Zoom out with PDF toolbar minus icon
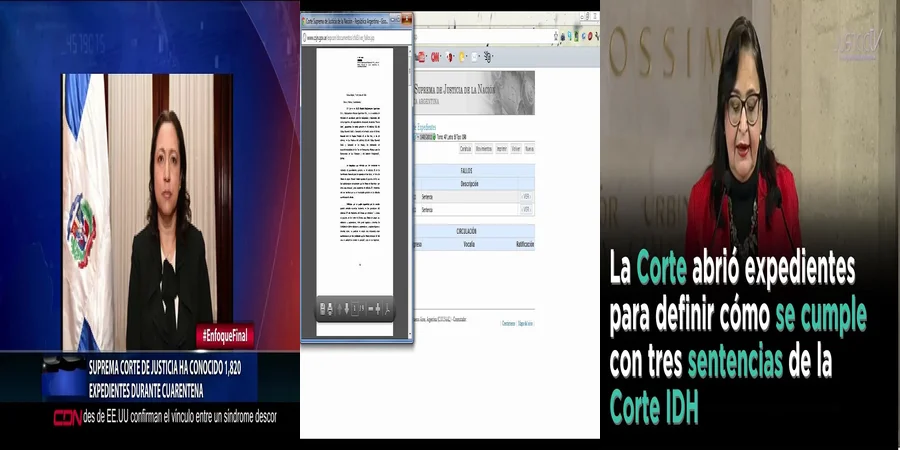This screenshot has height=450, width=900. [371, 309]
